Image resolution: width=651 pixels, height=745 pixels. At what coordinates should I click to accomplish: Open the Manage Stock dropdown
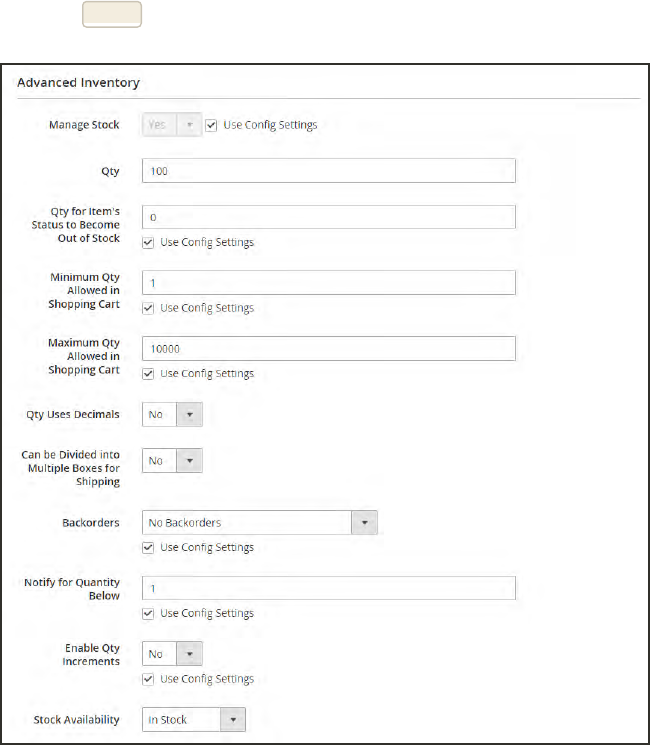[172, 125]
